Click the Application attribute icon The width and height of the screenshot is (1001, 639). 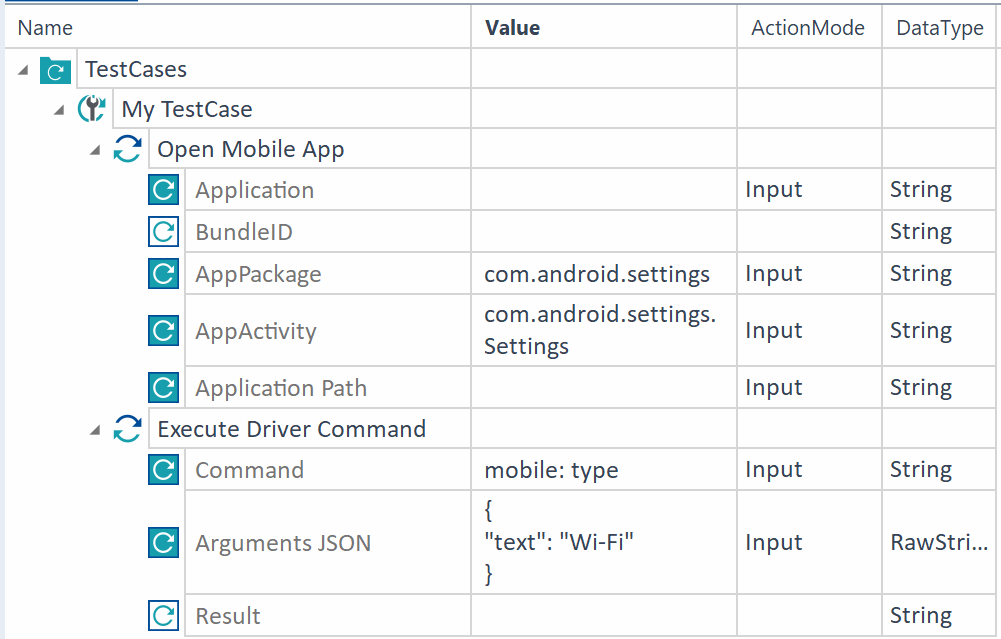coord(163,190)
